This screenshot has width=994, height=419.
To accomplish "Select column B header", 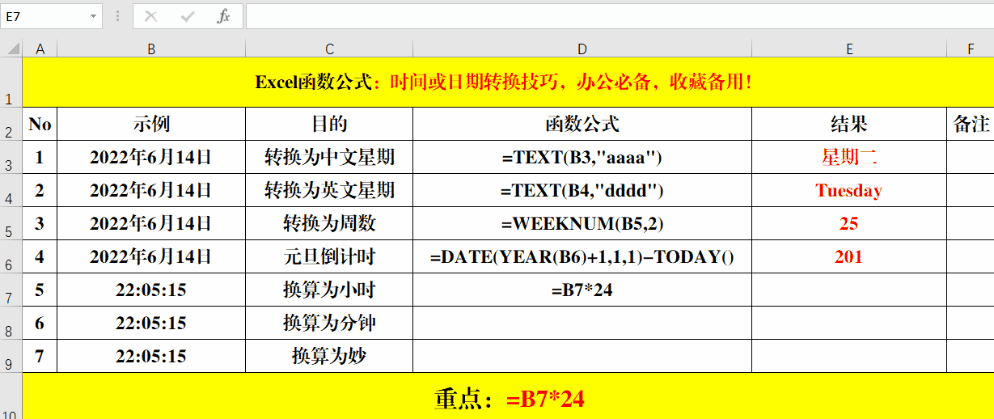I will click(151, 49).
